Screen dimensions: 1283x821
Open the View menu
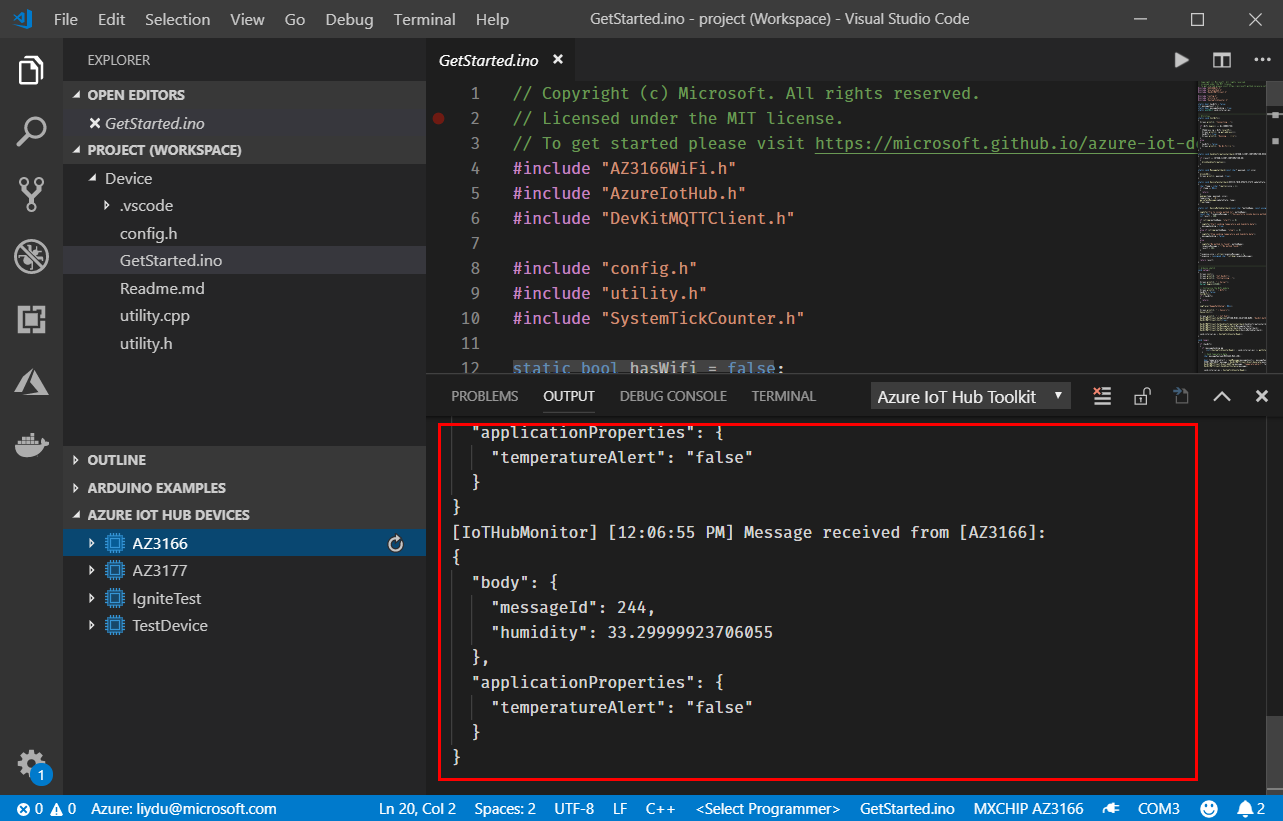[x=247, y=19]
